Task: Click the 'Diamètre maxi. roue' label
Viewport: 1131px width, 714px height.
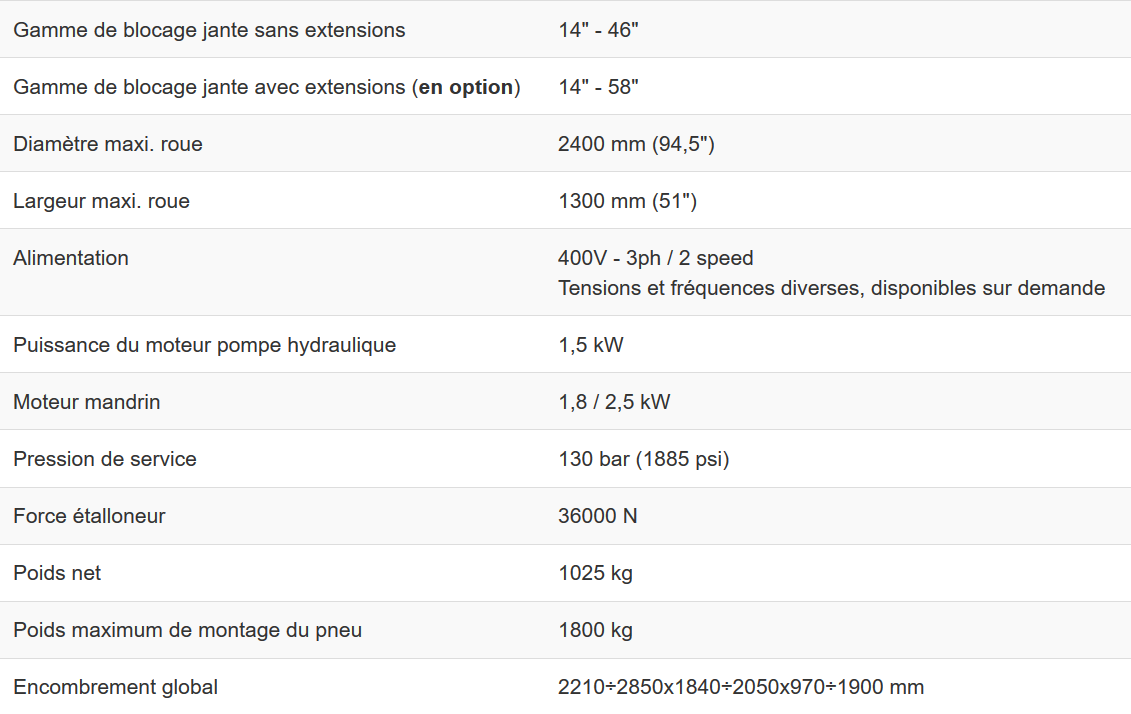Action: 108,144
